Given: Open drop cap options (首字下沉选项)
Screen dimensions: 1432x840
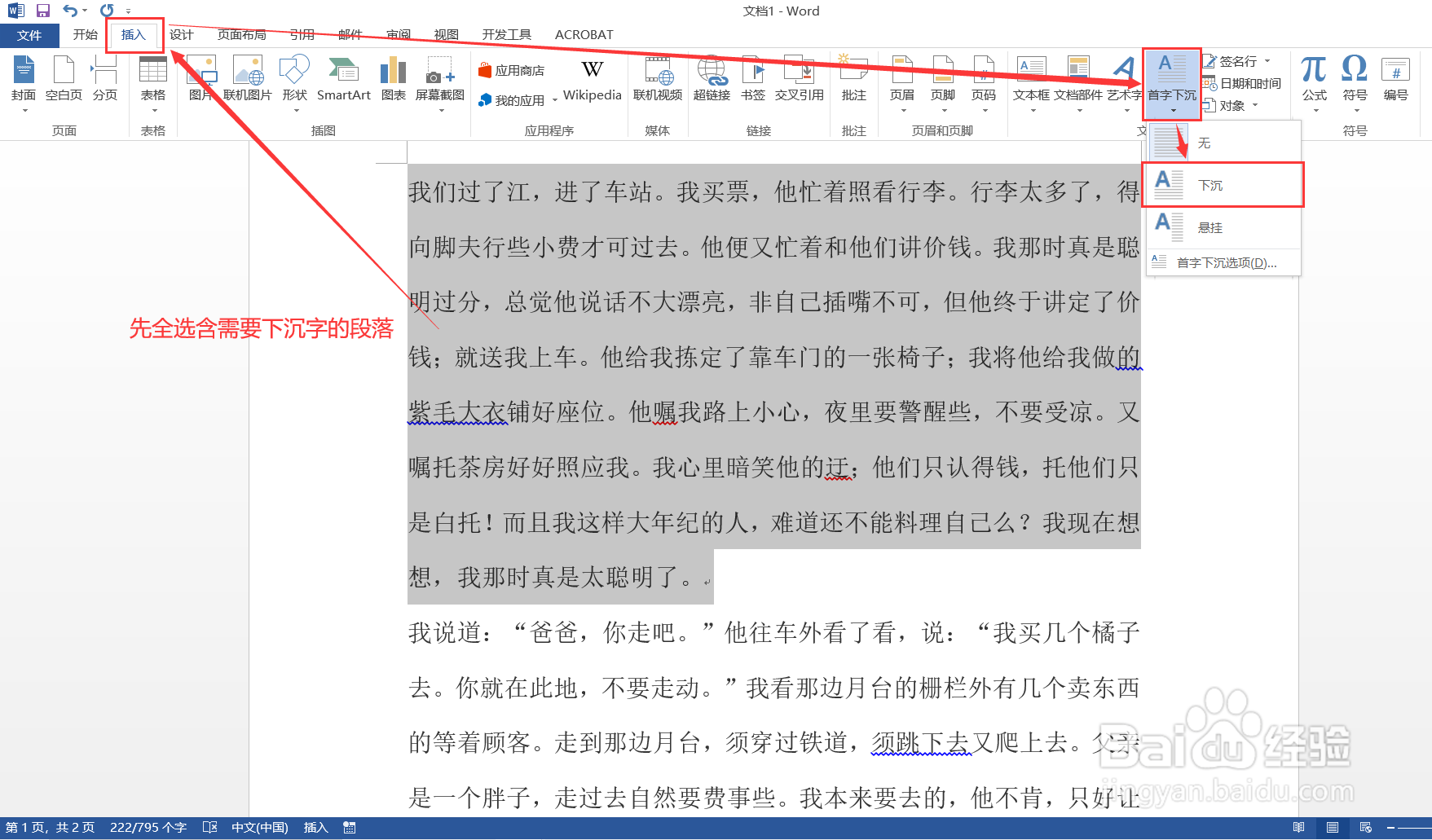Looking at the screenshot, I should point(1223,262).
